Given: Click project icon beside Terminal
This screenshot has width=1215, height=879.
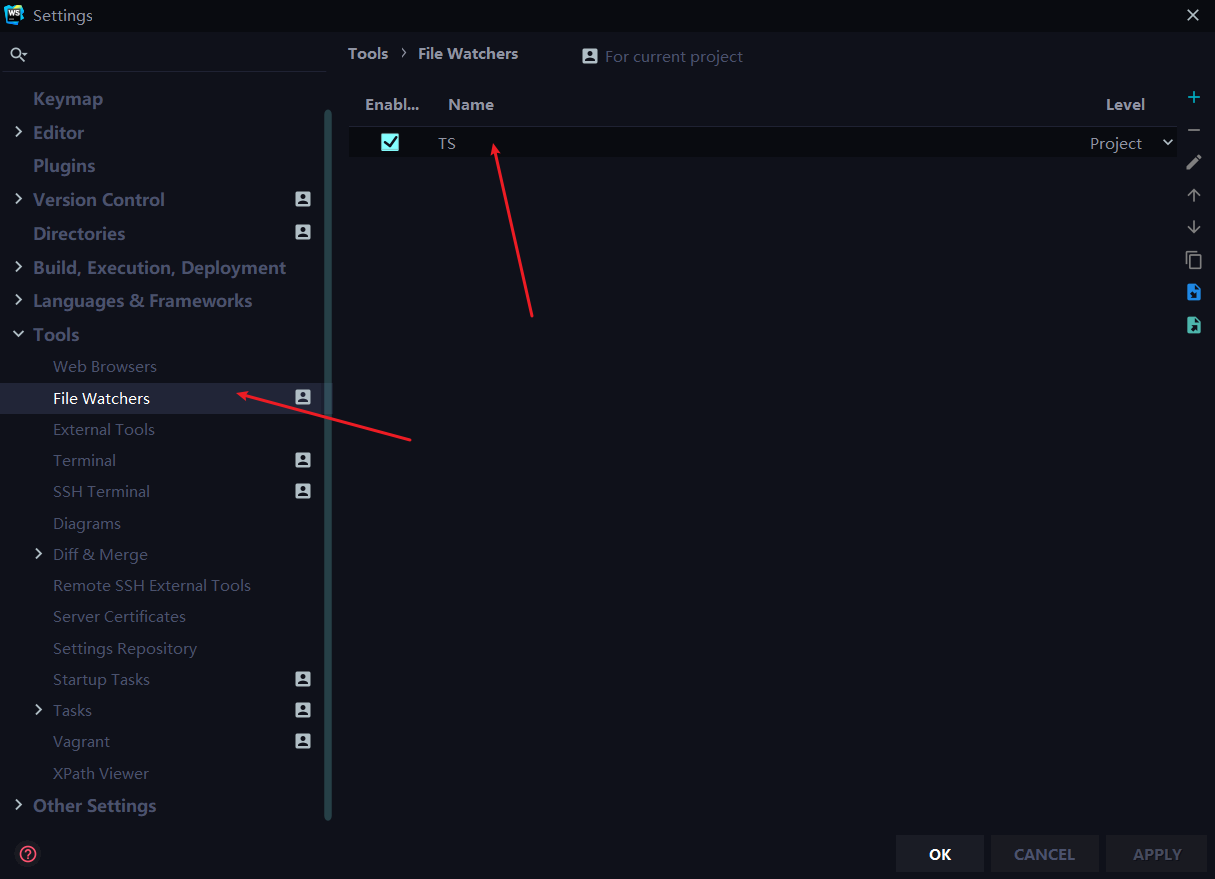Looking at the screenshot, I should [303, 460].
